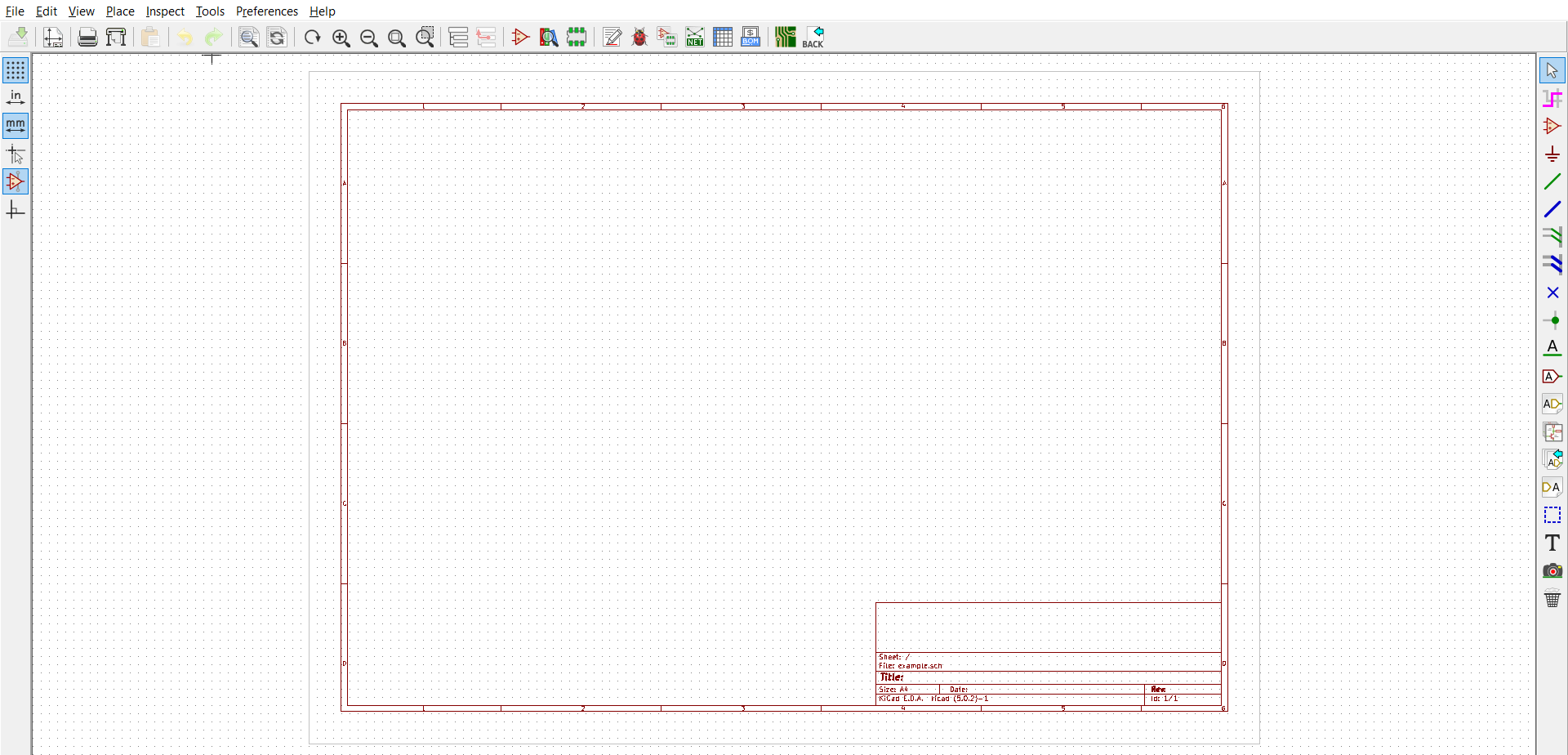The width and height of the screenshot is (1568, 755).
Task: Choose the place symbol tool
Action: click(x=1552, y=126)
